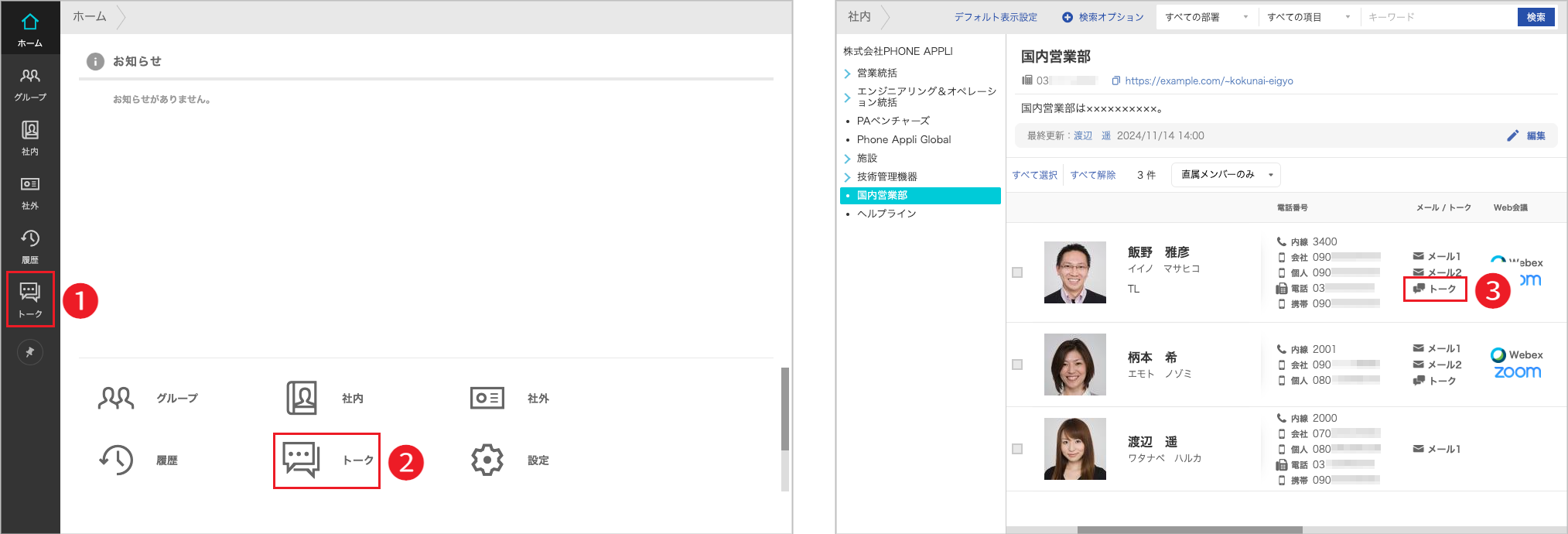The image size is (1568, 534).
Task: Click zoom logo for 柄本 希
Action: coord(1518,372)
